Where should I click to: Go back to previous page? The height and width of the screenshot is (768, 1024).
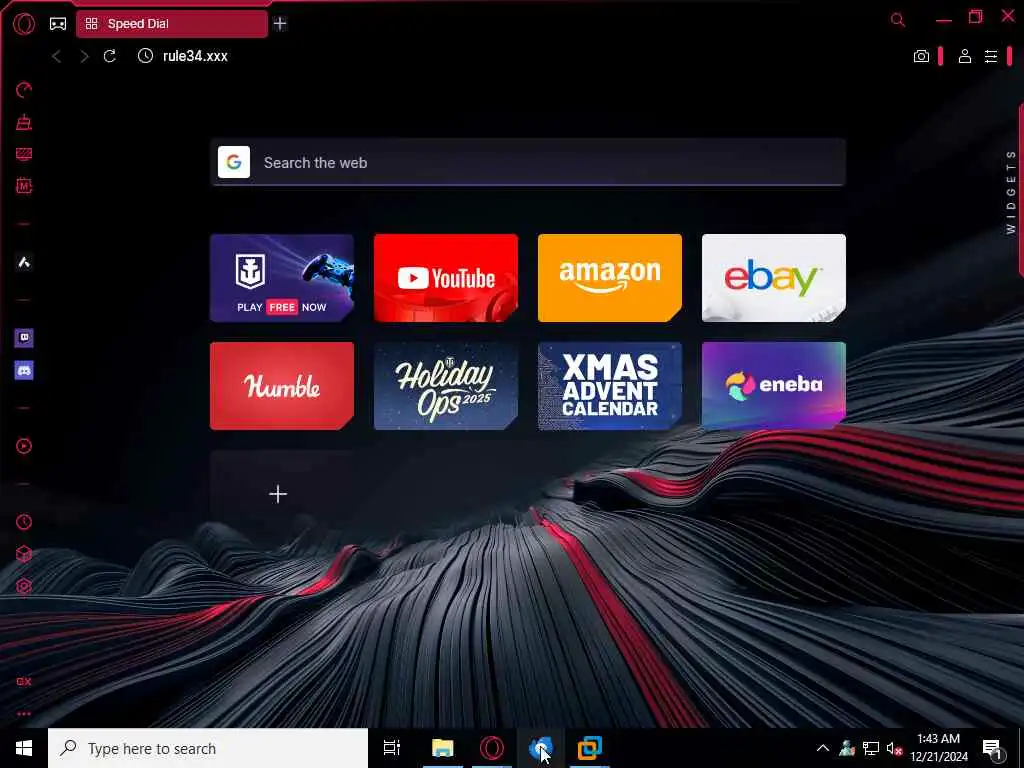[x=57, y=57]
